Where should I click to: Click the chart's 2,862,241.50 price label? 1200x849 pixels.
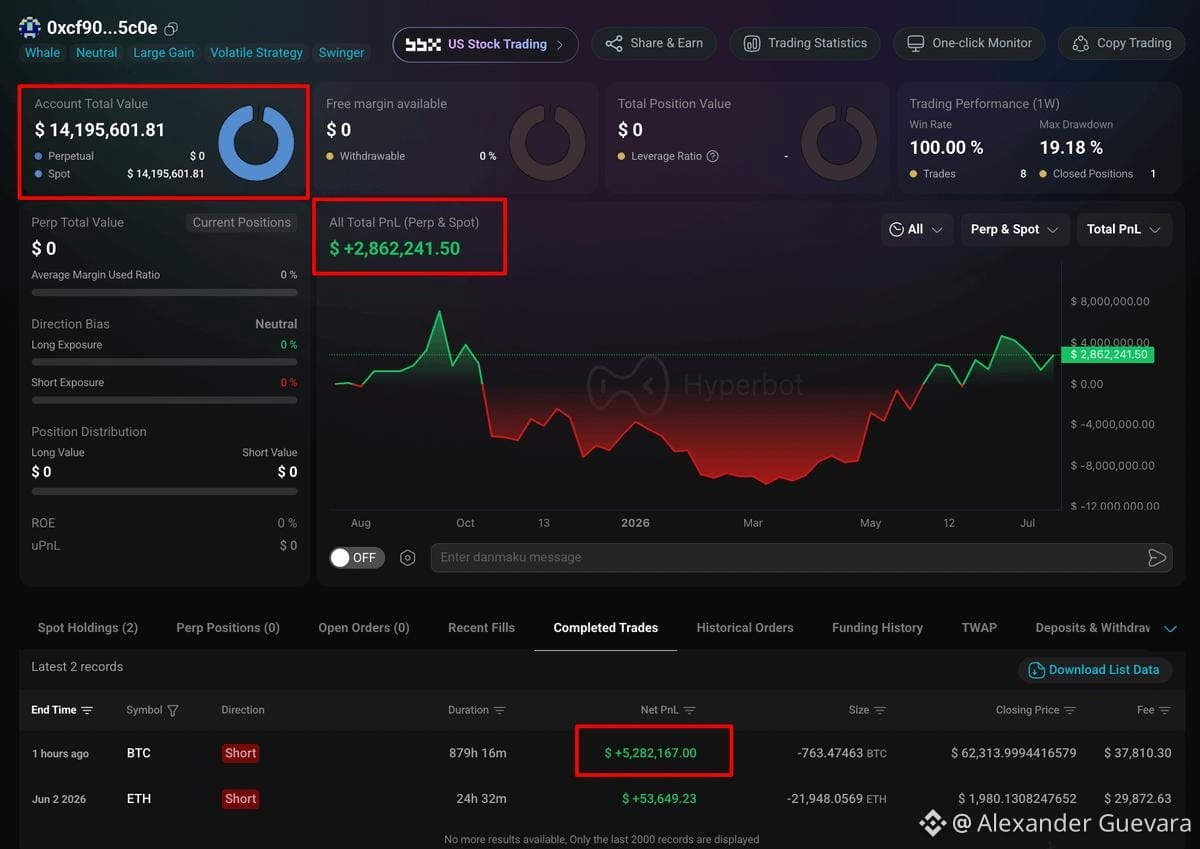tap(1110, 355)
